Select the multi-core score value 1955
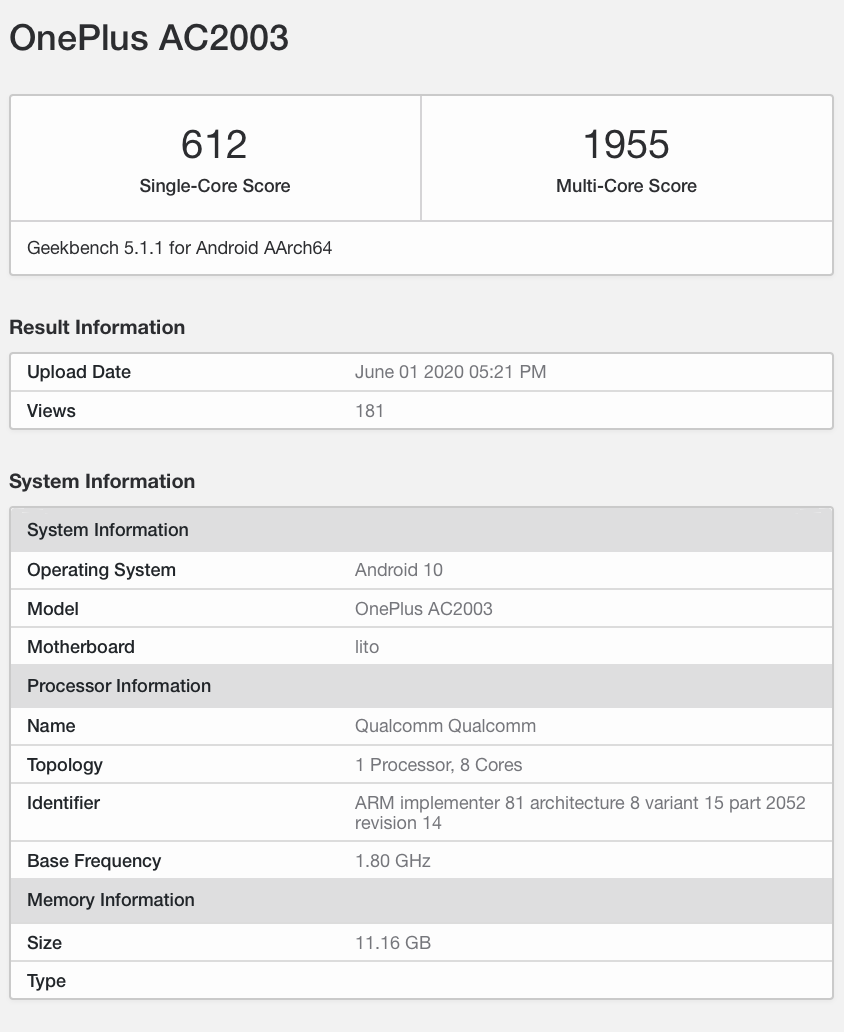 tap(626, 144)
